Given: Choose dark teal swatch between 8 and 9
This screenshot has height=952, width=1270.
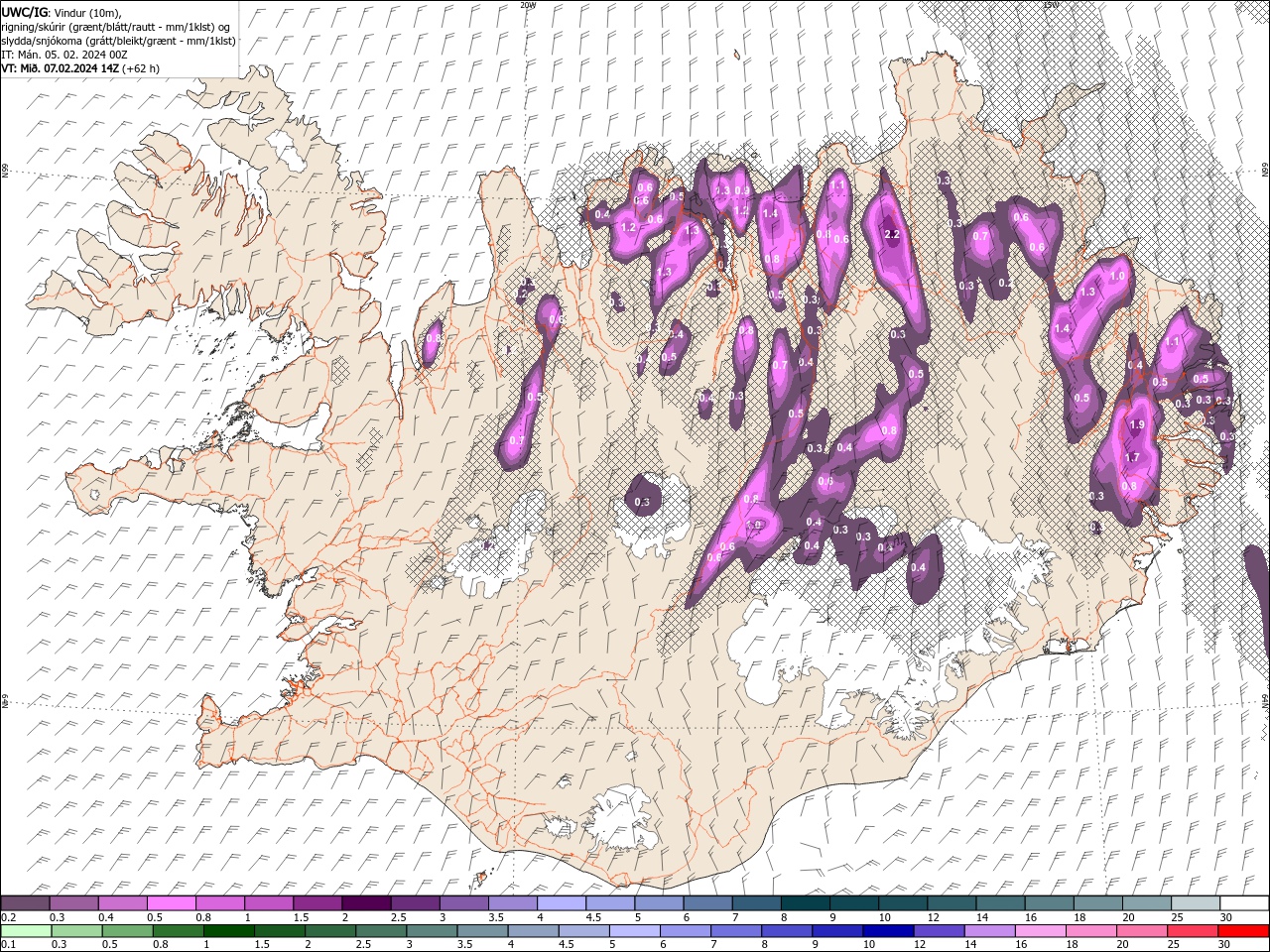Looking at the screenshot, I should pos(805,902).
